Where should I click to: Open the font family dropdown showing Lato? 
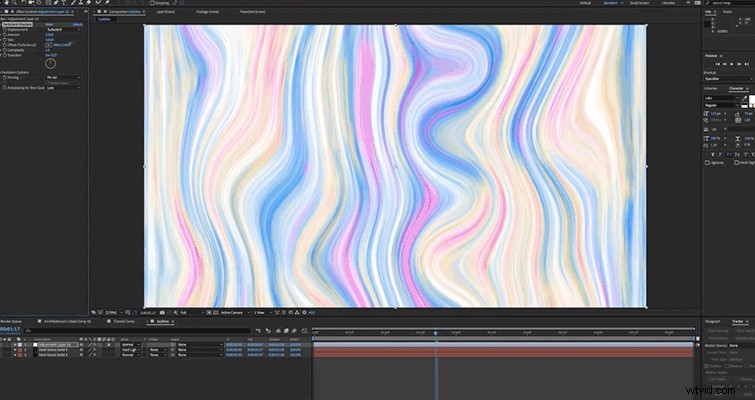[x=721, y=98]
